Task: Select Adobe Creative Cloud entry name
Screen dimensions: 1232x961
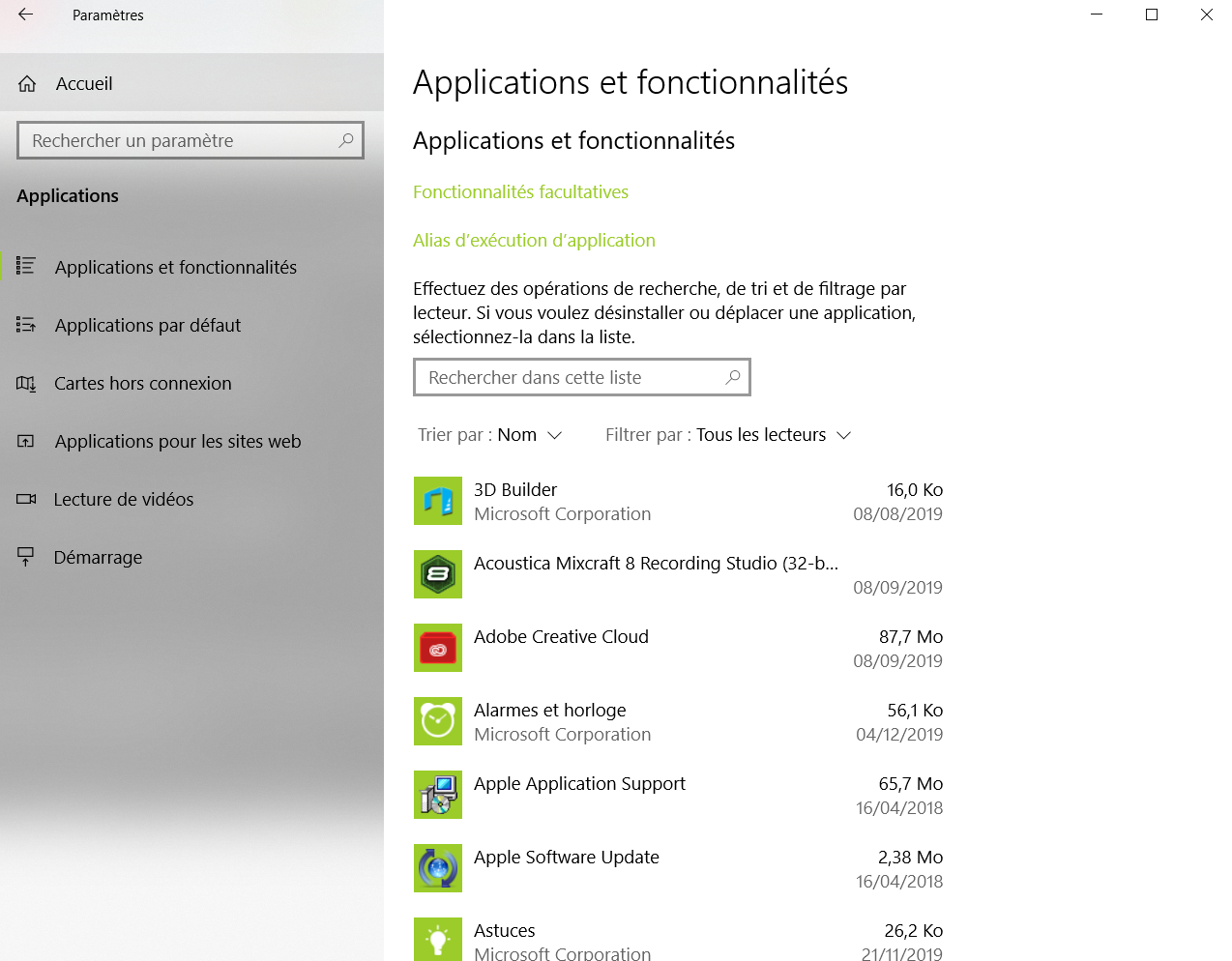Action: [x=561, y=636]
